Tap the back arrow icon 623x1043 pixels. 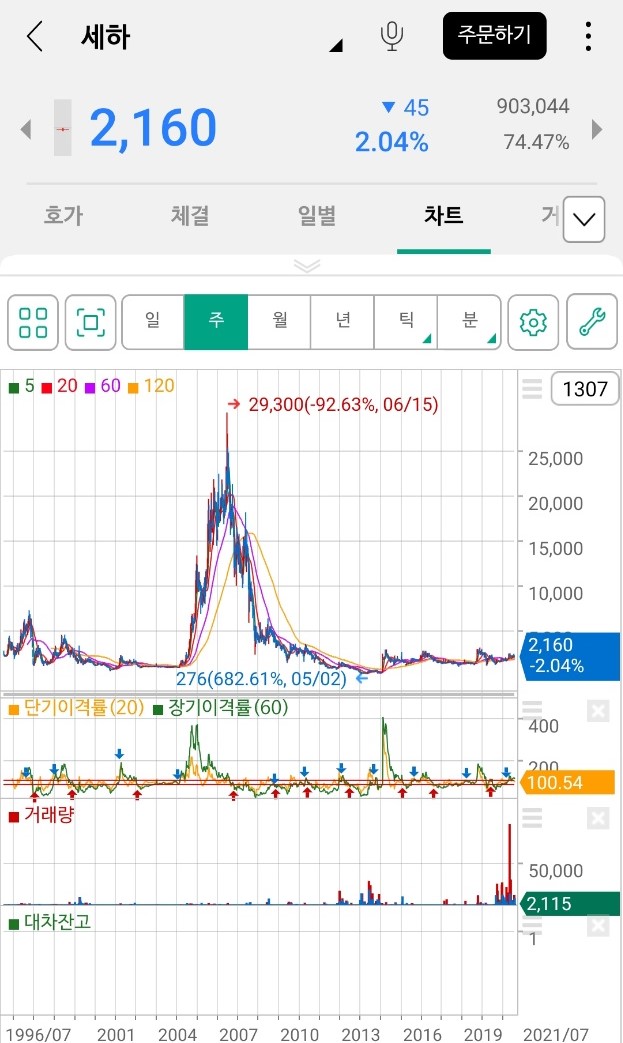(35, 36)
